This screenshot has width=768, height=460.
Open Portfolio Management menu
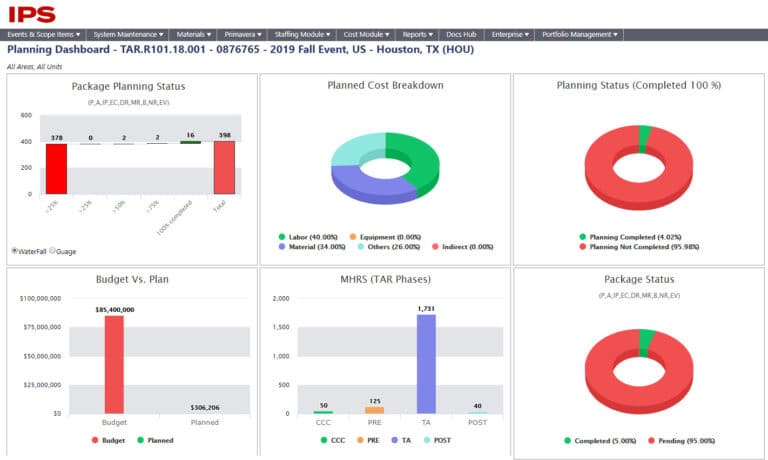pos(579,34)
